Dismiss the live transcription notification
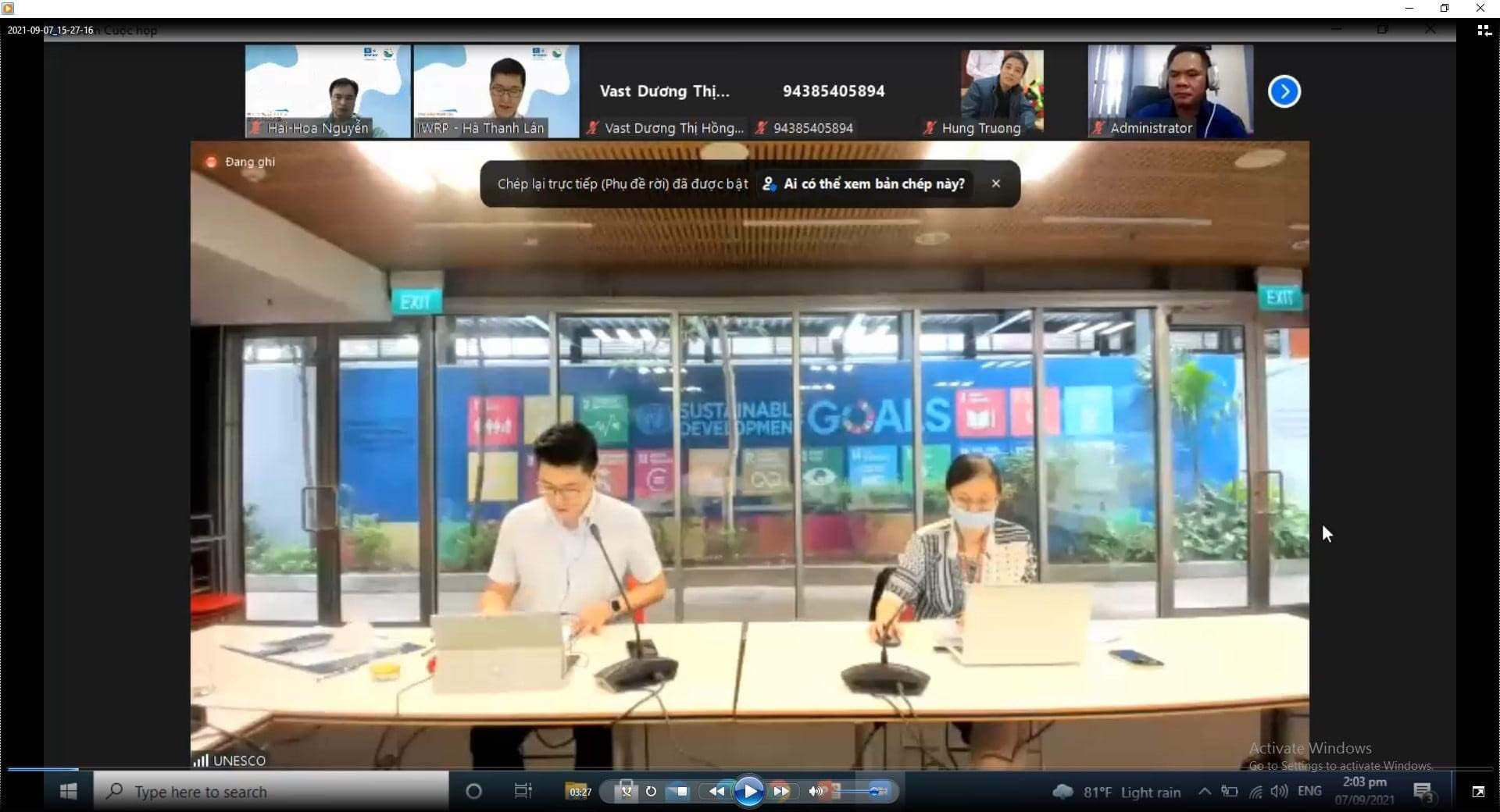Screen dimensions: 1500x812 [995, 183]
